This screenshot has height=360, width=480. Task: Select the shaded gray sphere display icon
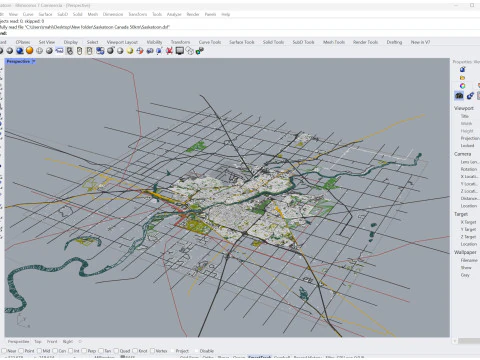coord(10,51)
